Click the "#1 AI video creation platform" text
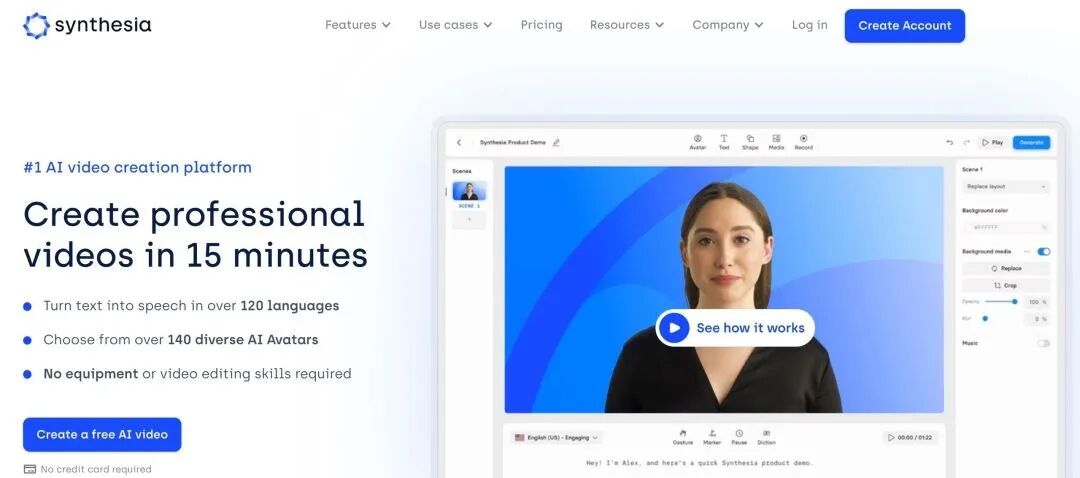The width and height of the screenshot is (1080, 478). coord(138,167)
